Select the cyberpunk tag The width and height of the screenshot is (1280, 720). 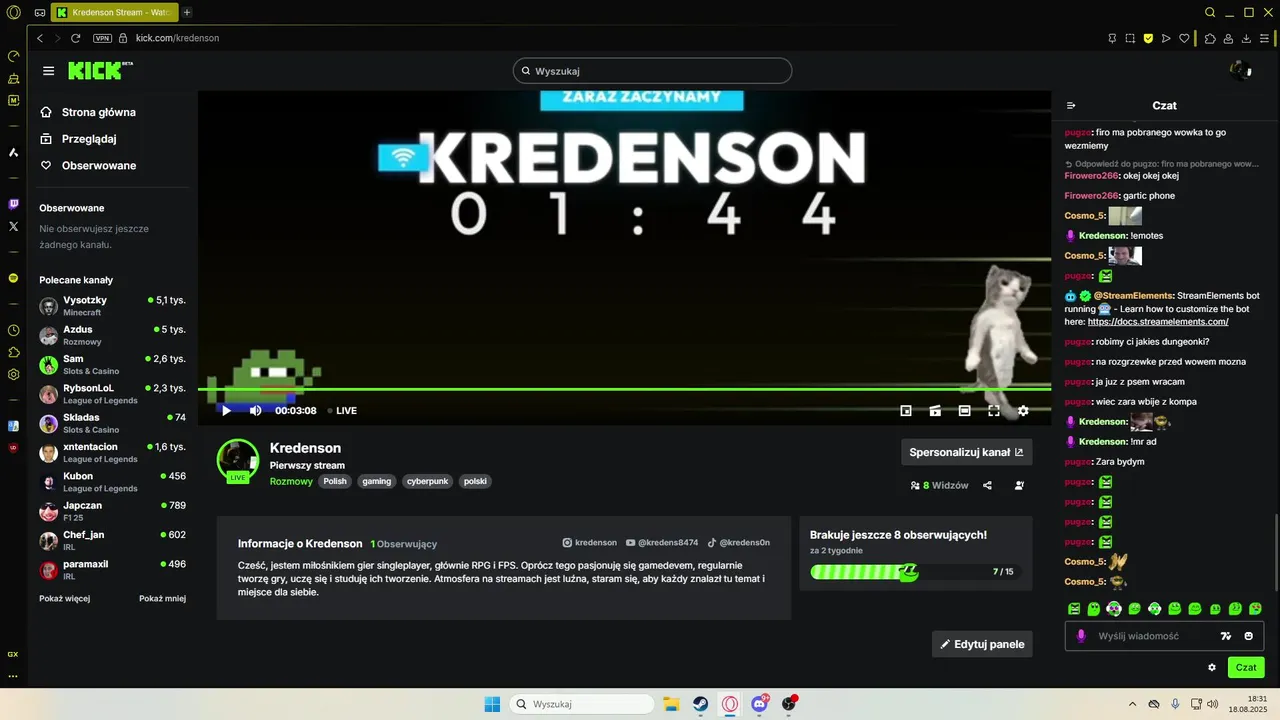427,481
